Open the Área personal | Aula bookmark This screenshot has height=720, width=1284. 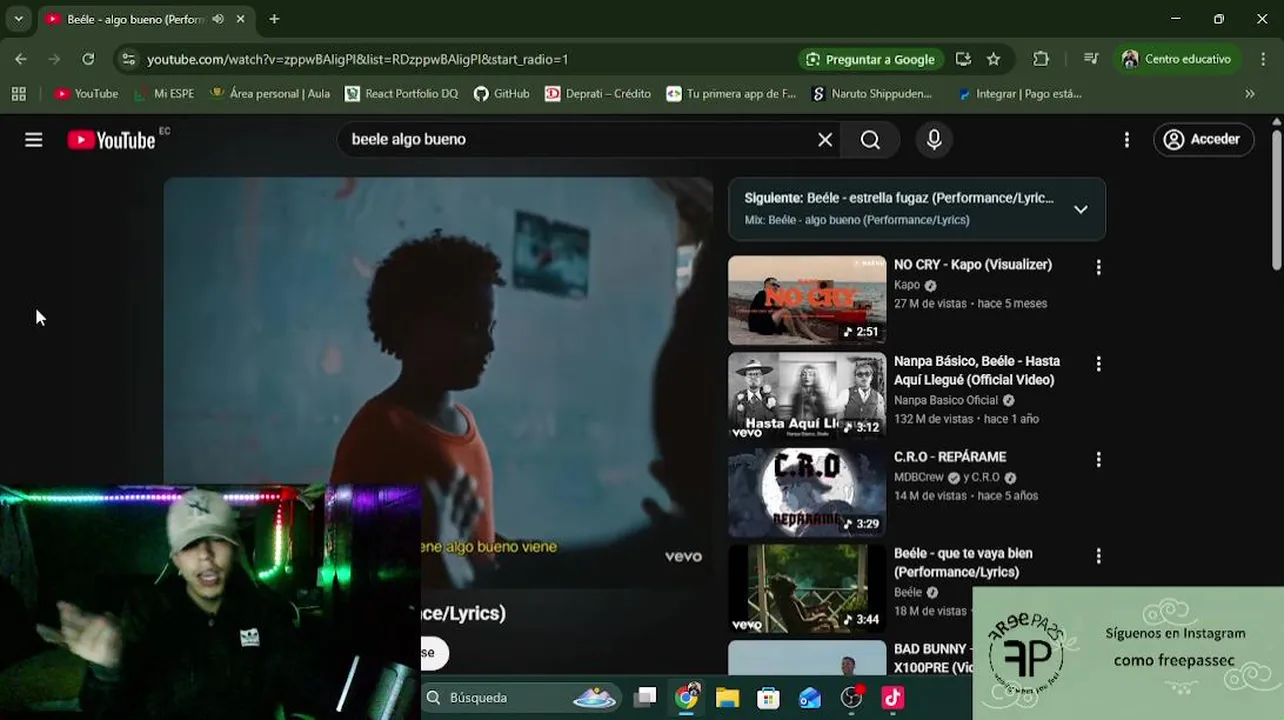[270, 93]
